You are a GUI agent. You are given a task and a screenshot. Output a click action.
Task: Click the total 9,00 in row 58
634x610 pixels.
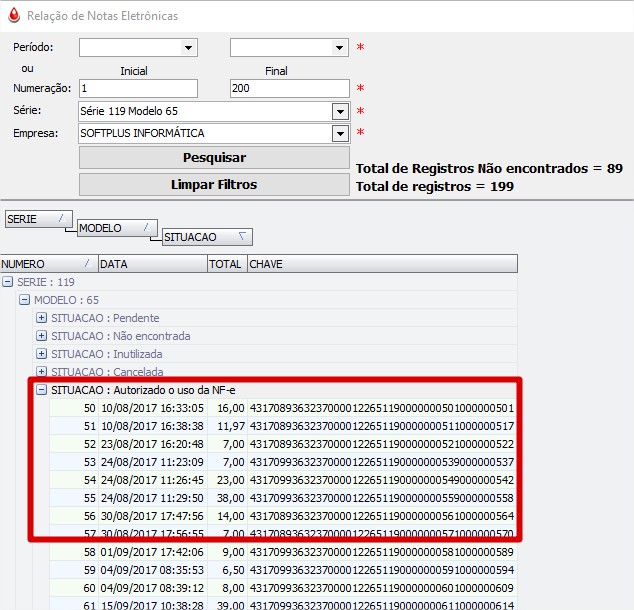click(x=234, y=552)
